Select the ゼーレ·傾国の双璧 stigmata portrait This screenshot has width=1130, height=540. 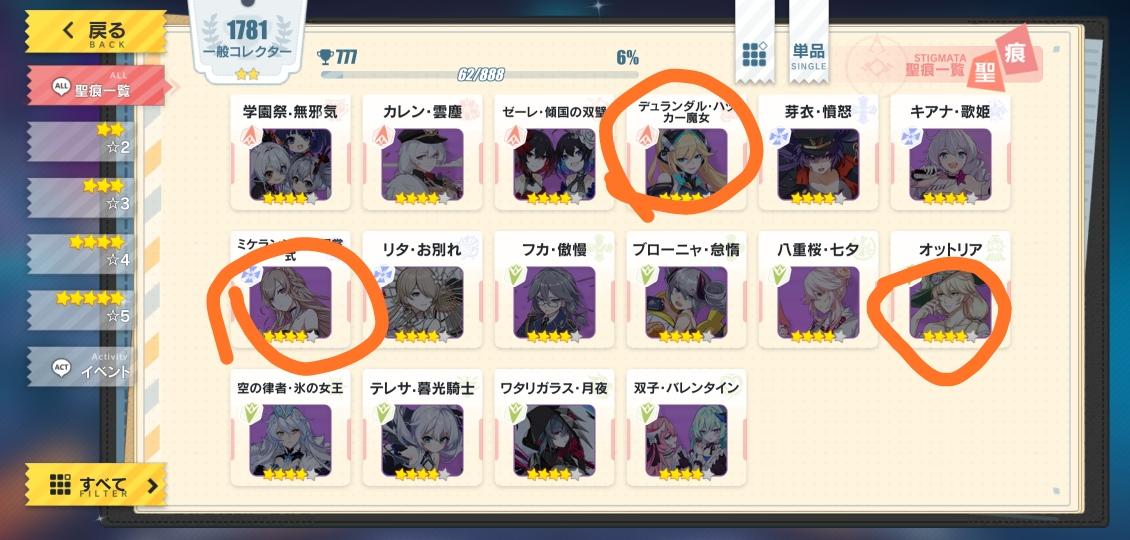(x=554, y=164)
